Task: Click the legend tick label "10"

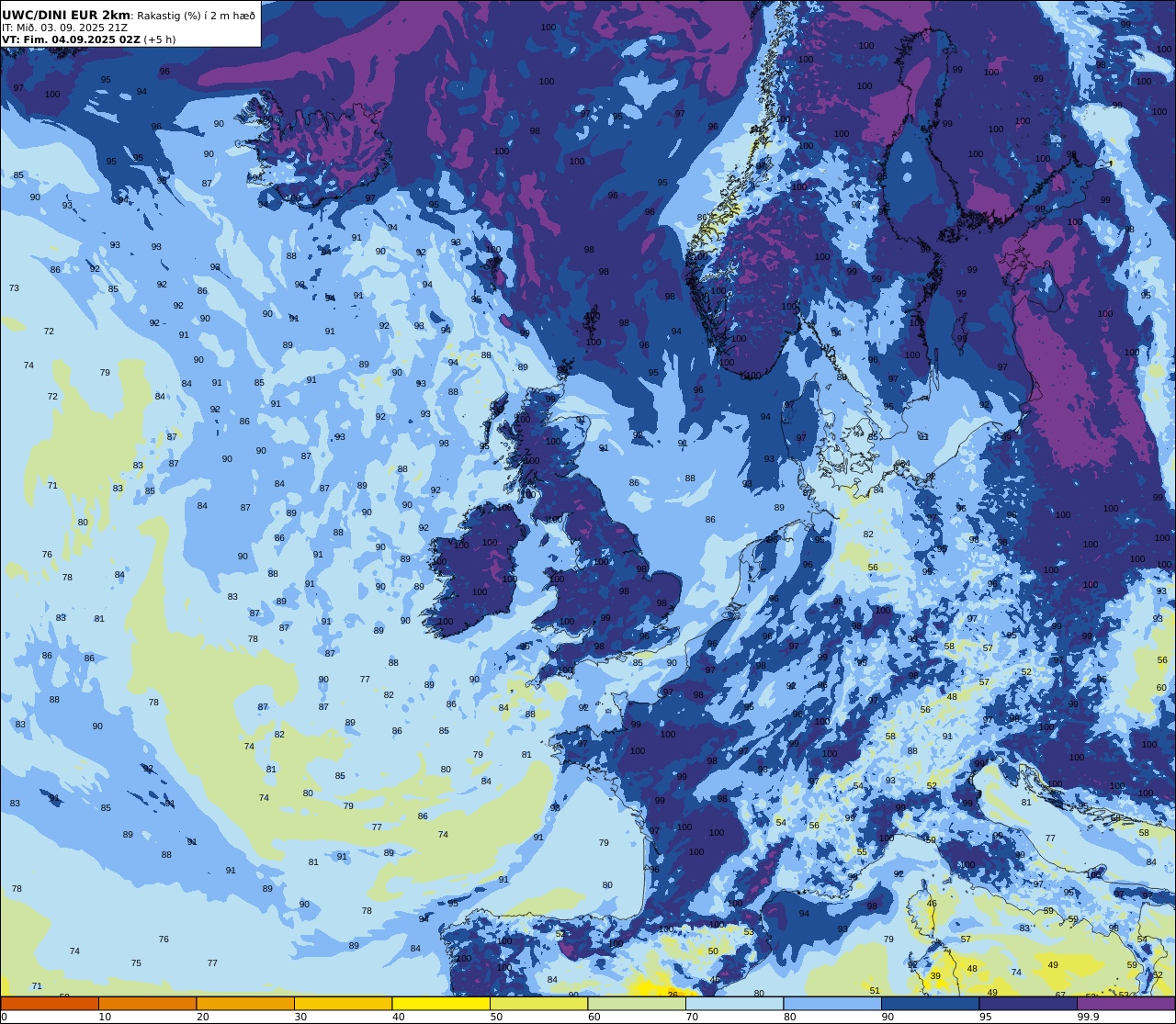Action: [x=105, y=1017]
